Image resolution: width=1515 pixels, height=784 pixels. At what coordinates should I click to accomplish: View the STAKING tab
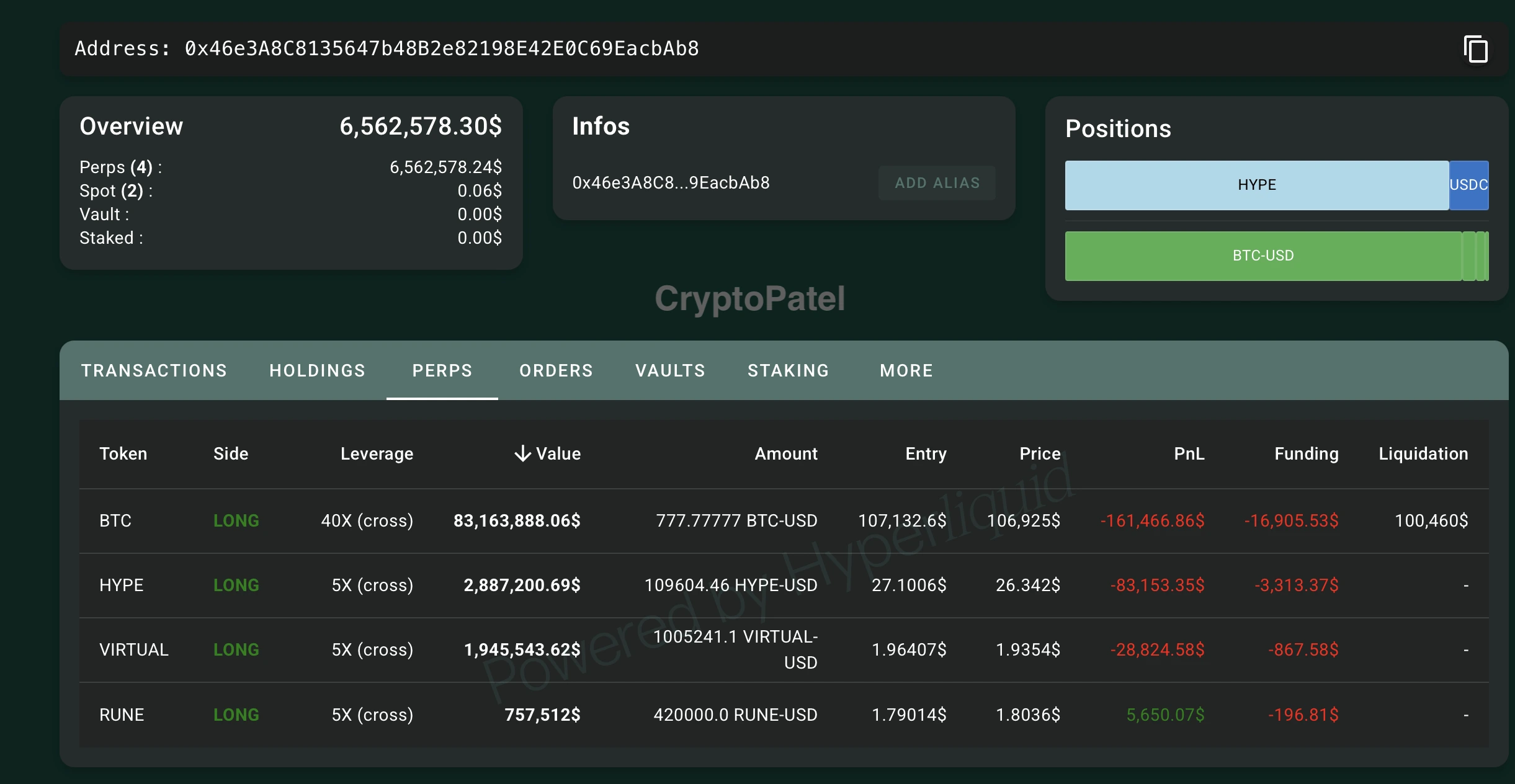[x=789, y=370]
